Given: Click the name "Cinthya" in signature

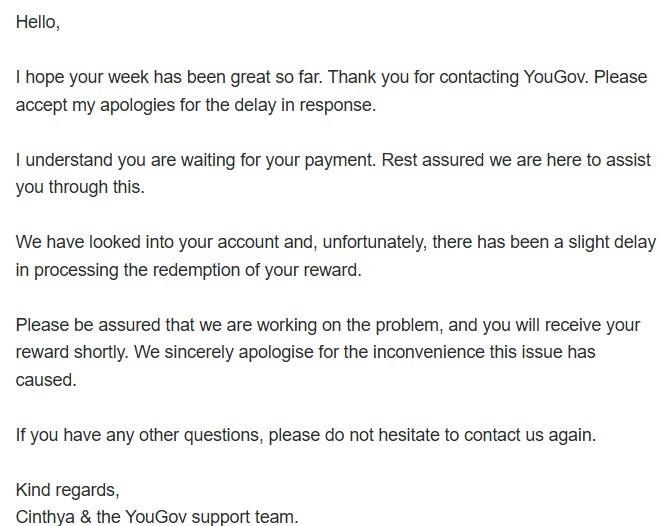Looking at the screenshot, I should point(45,517).
